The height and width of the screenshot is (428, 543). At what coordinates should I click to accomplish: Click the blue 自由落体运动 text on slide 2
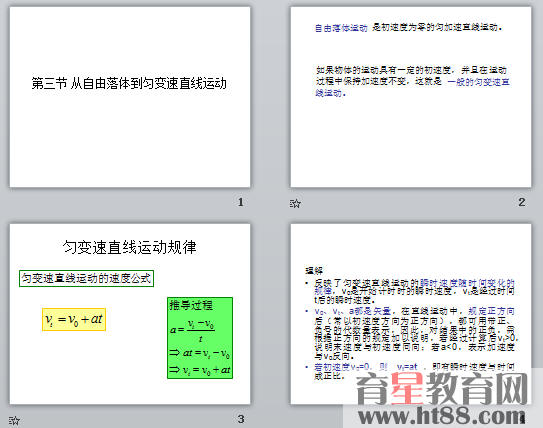point(341,28)
